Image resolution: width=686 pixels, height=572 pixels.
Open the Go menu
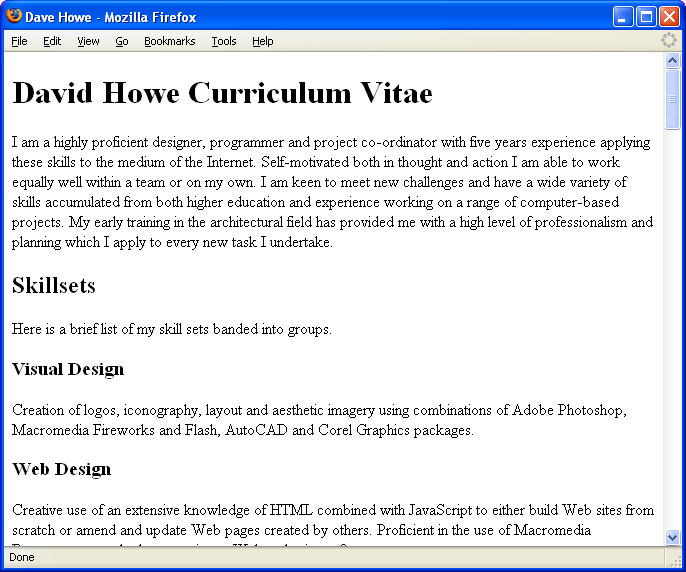click(122, 41)
